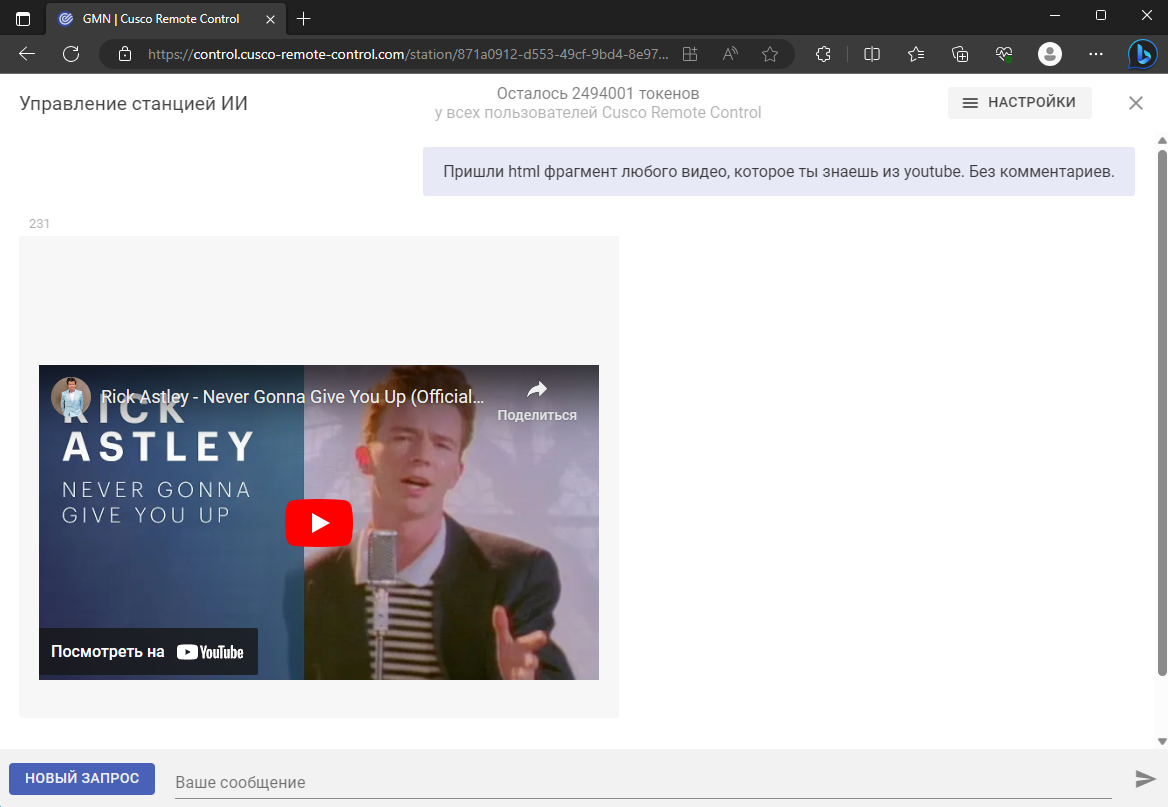Close the AI station control panel
This screenshot has width=1168, height=807.
click(x=1135, y=103)
